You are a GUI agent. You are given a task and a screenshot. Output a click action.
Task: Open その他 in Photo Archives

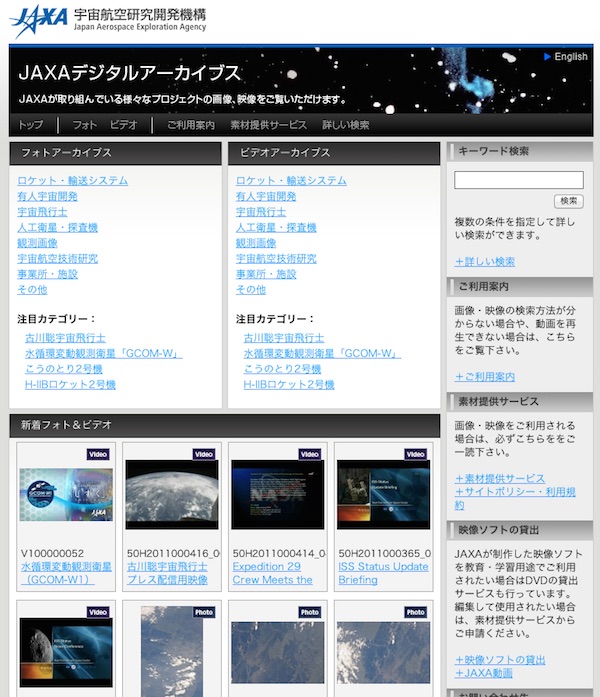(32, 290)
